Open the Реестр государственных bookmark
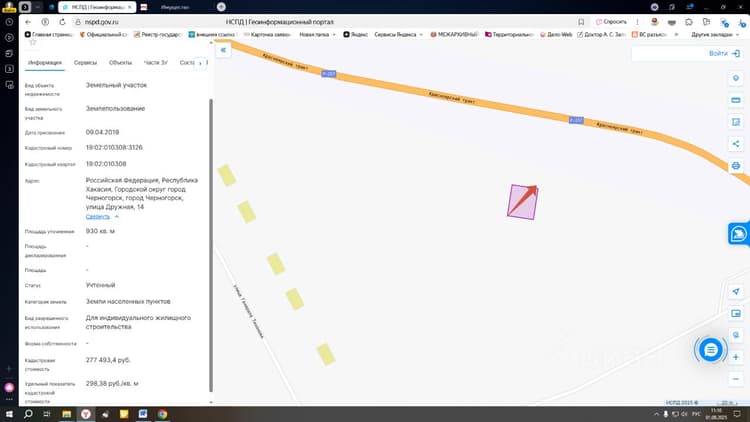This screenshot has width=750, height=422. [157, 34]
